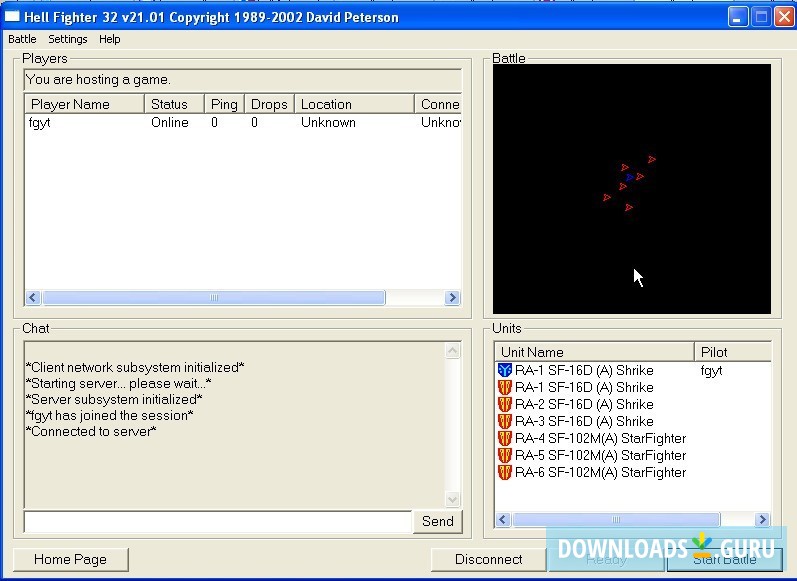Viewport: 797px width, 581px height.
Task: Click the players list horizontal scrollbar thumb
Action: click(x=213, y=297)
